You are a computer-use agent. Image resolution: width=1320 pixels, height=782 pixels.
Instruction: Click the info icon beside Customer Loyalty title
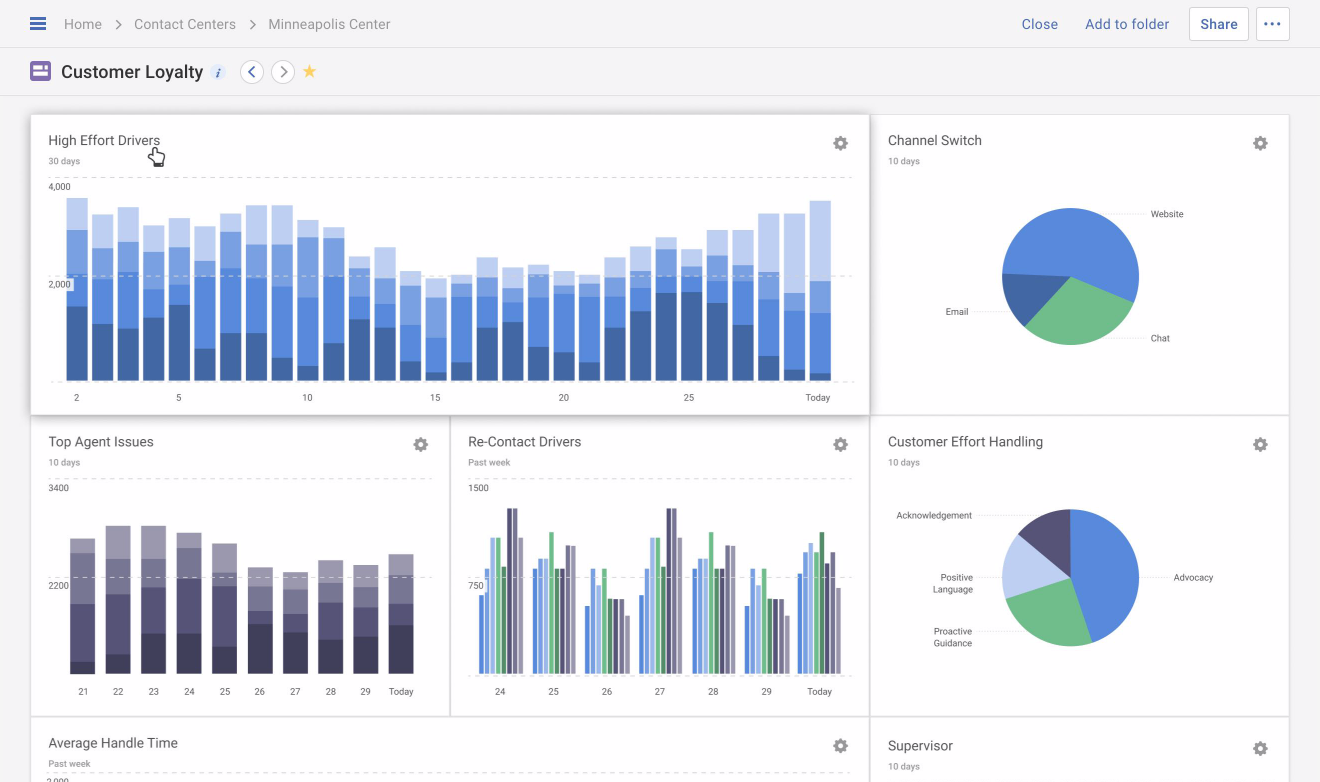tap(218, 71)
